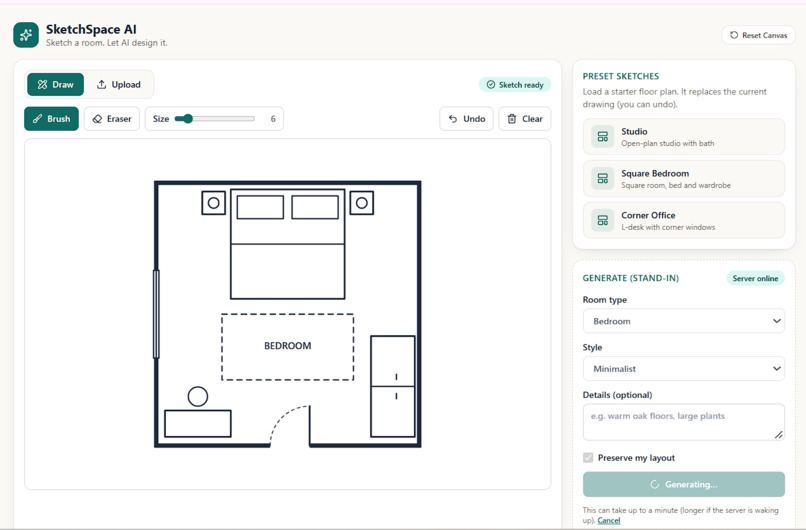The image size is (806, 530).
Task: Select the Brush tool
Action: [51, 119]
